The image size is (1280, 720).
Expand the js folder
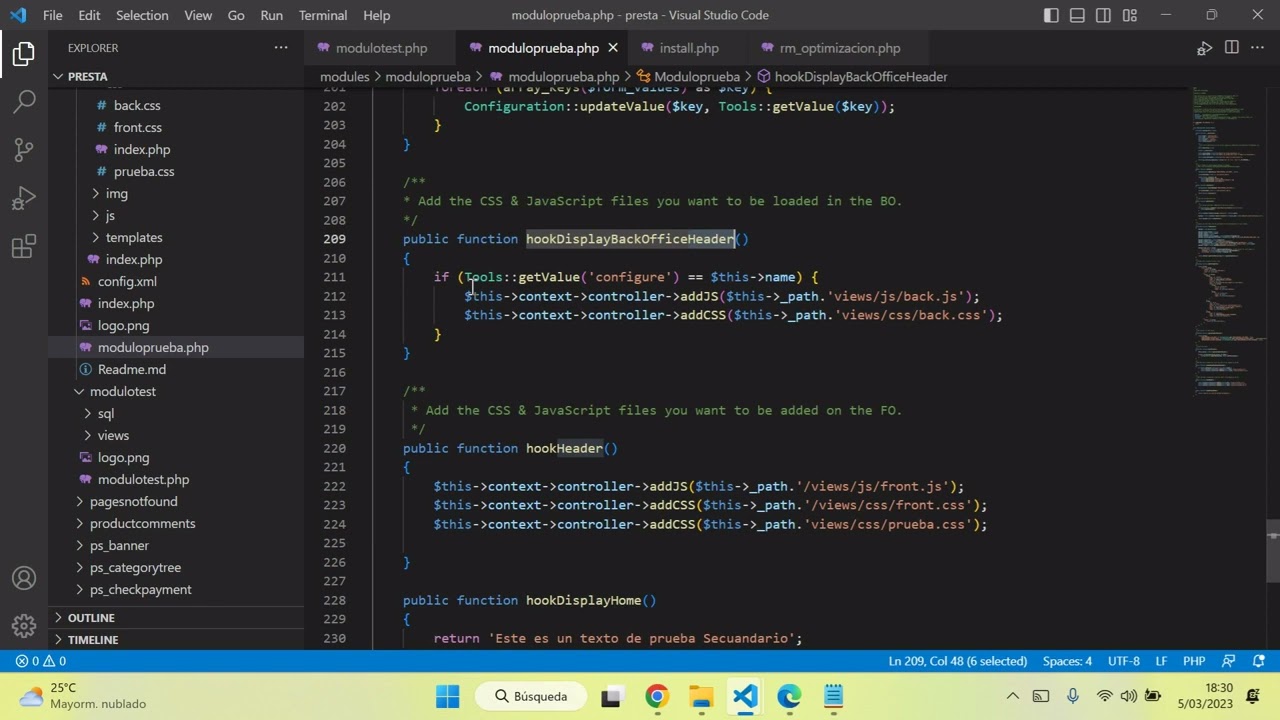point(110,215)
